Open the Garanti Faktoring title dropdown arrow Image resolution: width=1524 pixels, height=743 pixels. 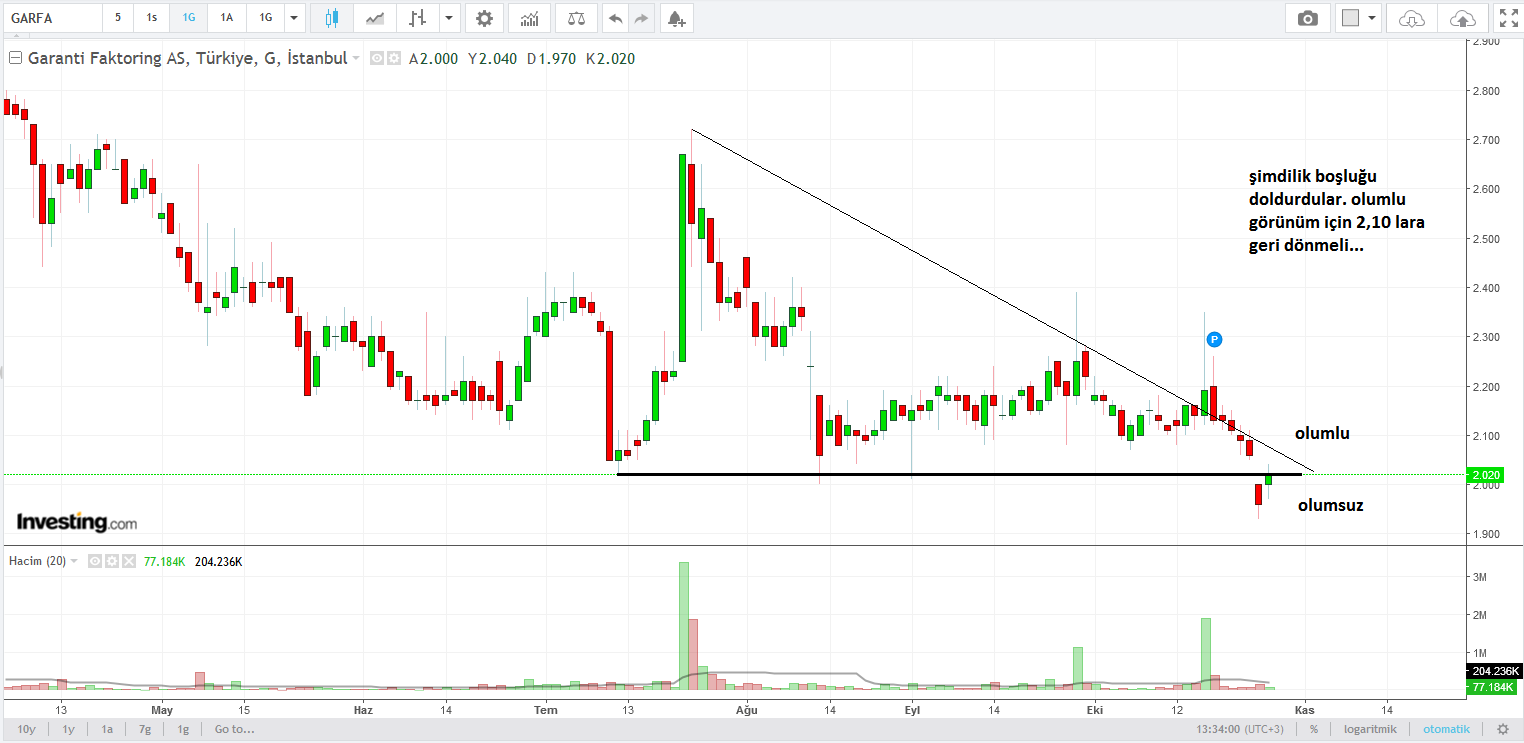[x=356, y=59]
